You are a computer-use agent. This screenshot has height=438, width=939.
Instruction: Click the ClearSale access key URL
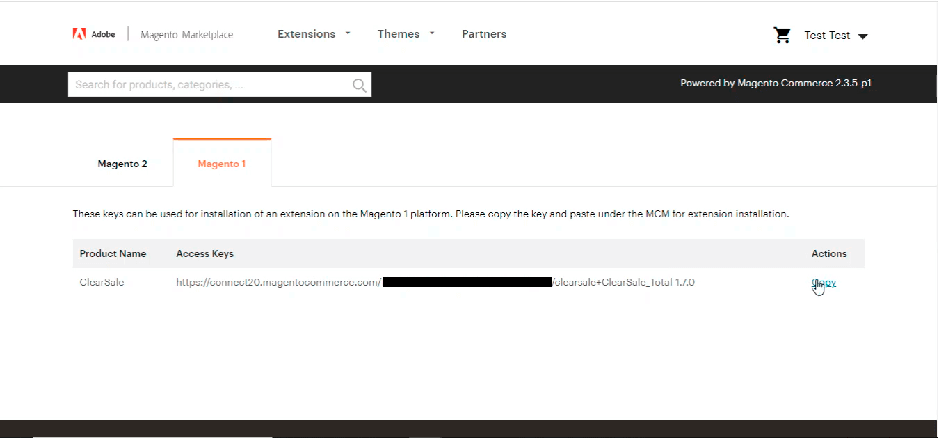tap(279, 283)
